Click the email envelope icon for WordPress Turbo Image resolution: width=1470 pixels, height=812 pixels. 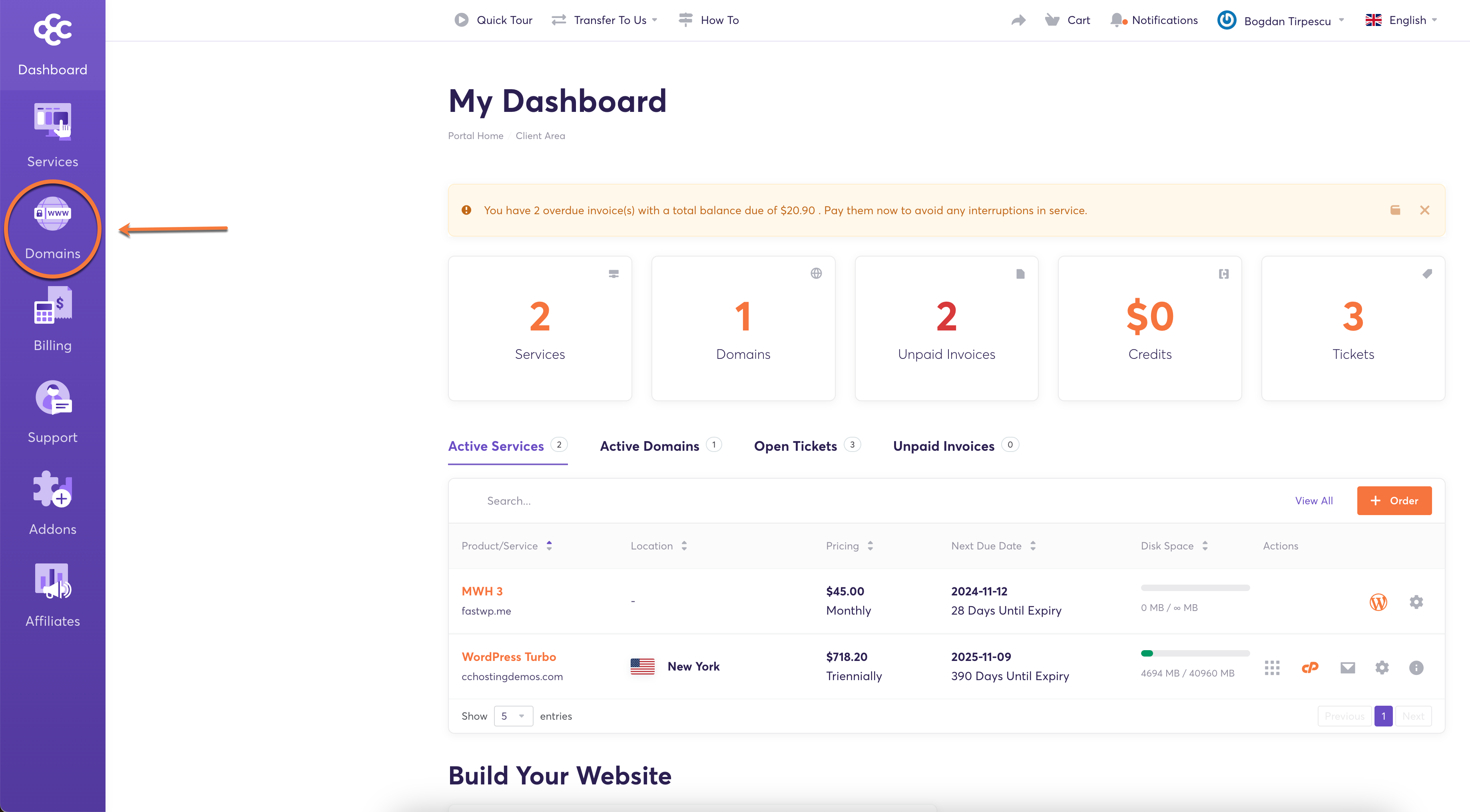tap(1347, 667)
